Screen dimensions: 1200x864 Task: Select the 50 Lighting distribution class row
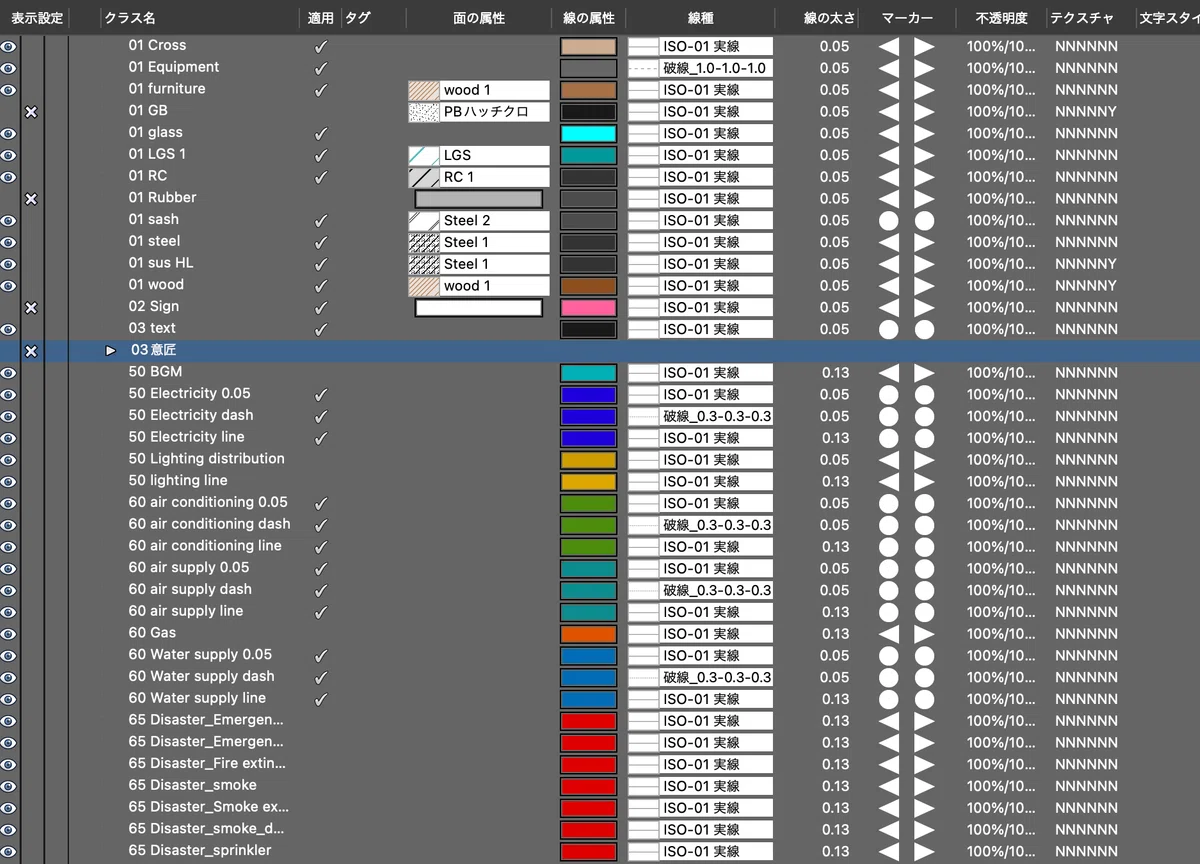[206, 459]
